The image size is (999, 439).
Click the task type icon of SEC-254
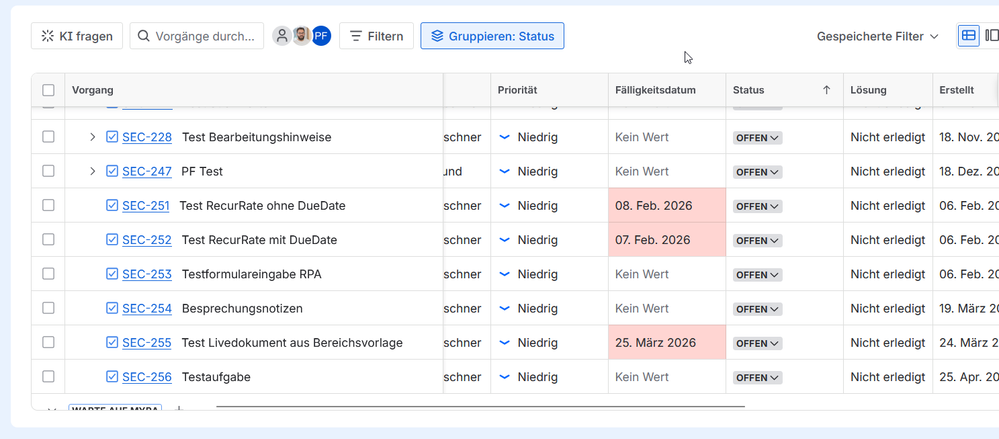[x=112, y=308]
